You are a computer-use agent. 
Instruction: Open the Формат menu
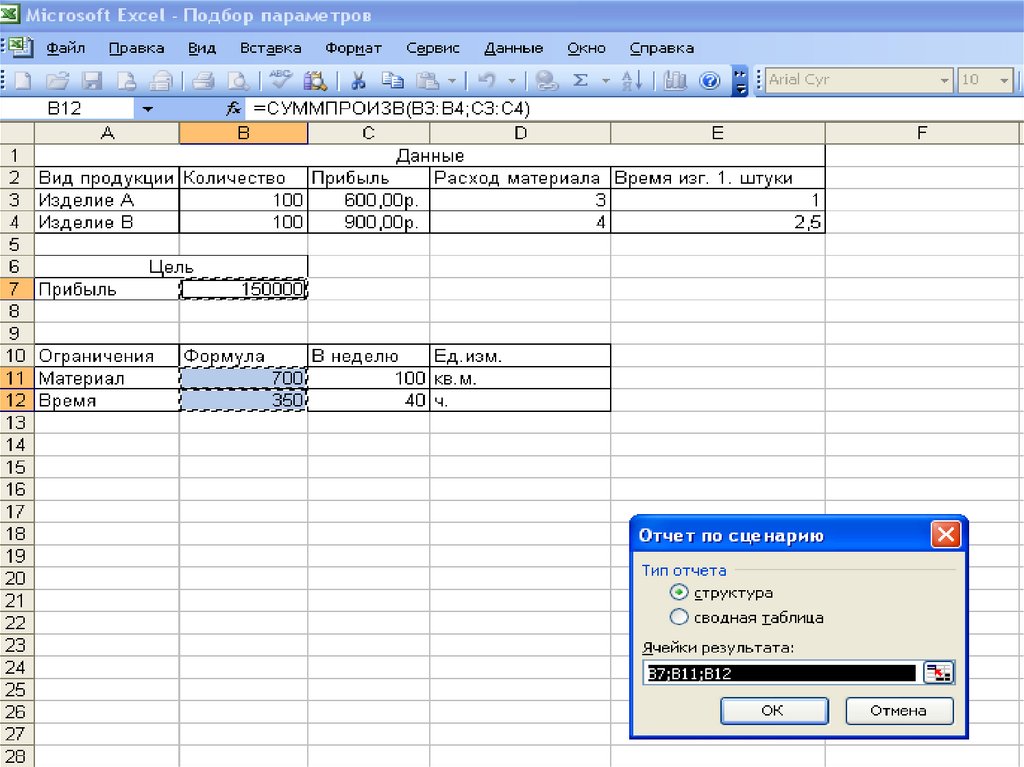tap(353, 48)
